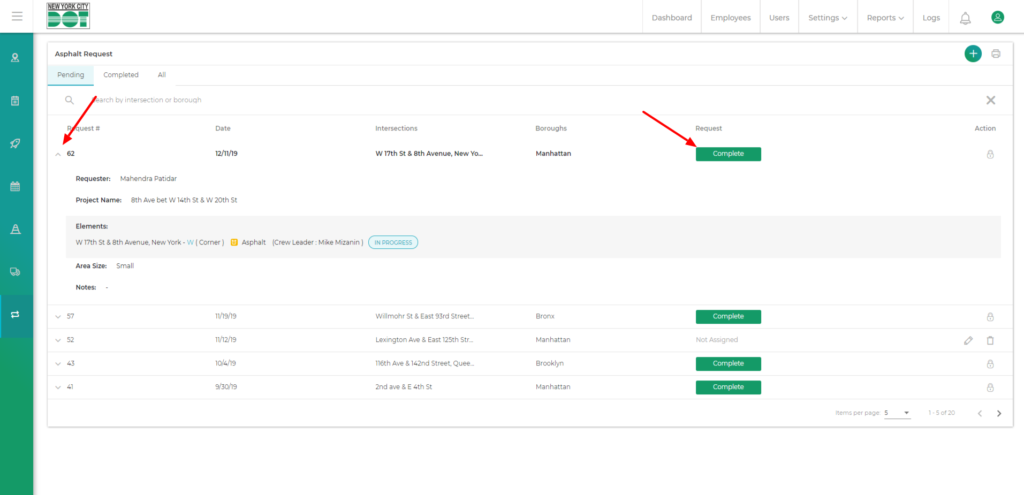Go to next page of results
1024x495 pixels.
tap(998, 413)
